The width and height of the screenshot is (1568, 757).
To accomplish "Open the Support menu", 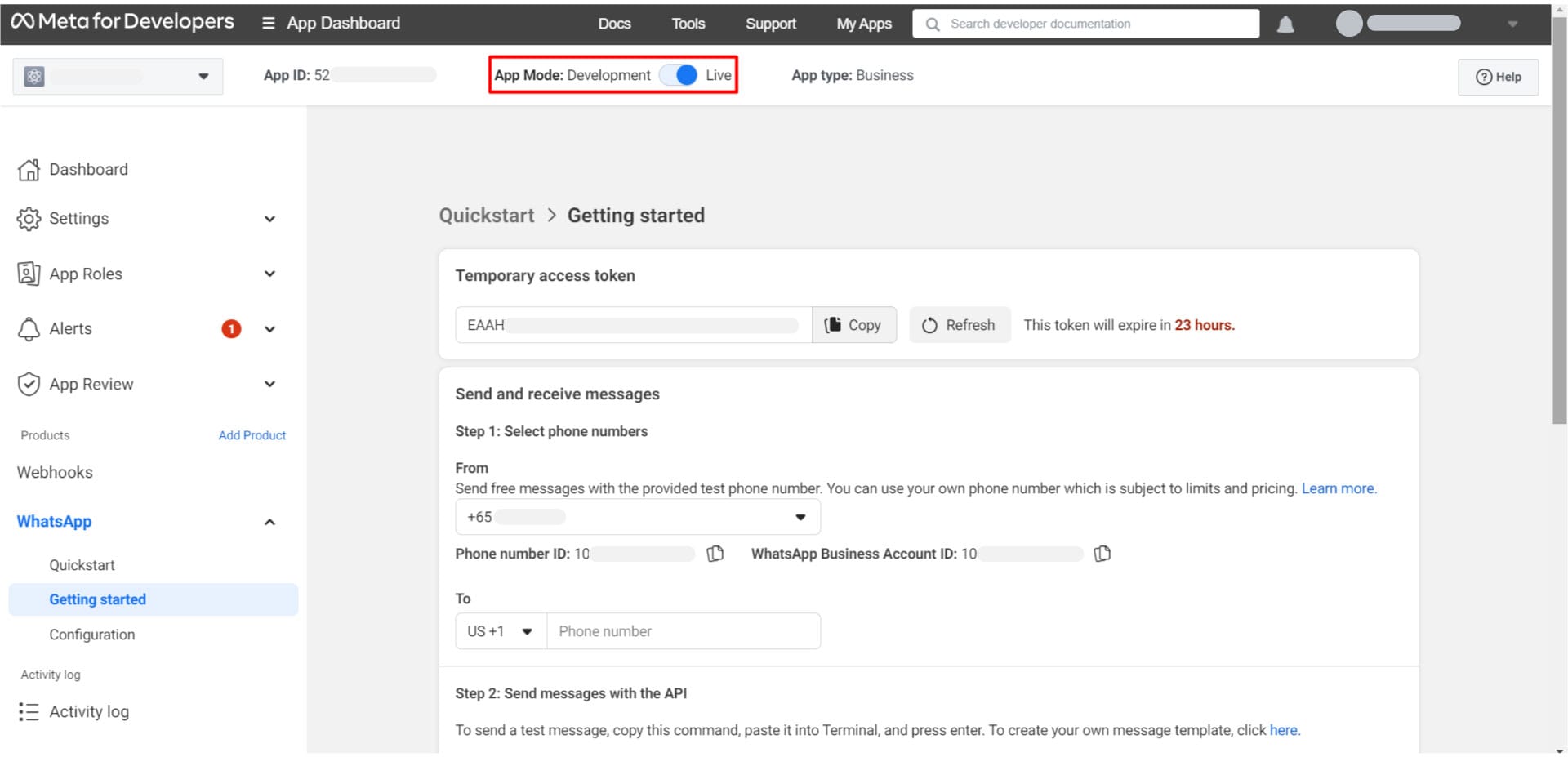I will [x=771, y=24].
